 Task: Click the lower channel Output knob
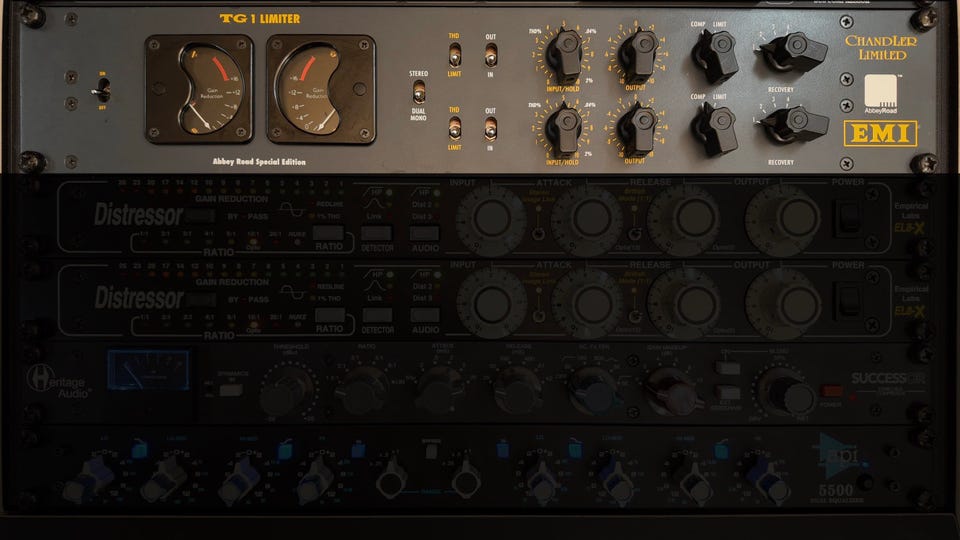click(637, 130)
